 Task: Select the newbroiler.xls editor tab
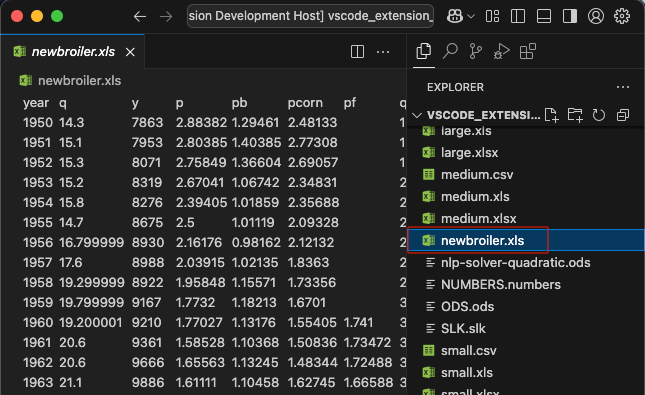[x=73, y=52]
